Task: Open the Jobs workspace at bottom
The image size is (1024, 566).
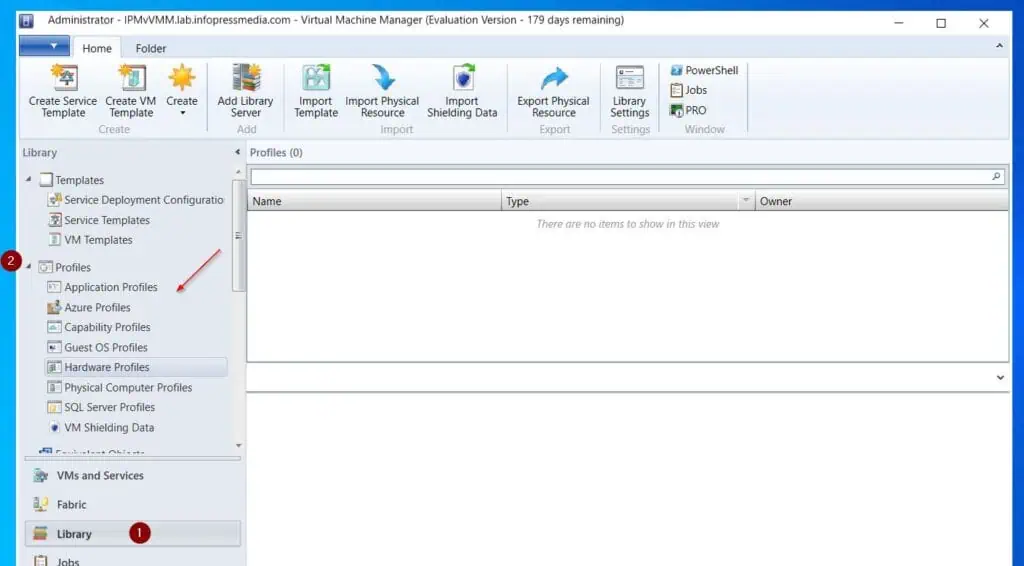Action: 133,560
